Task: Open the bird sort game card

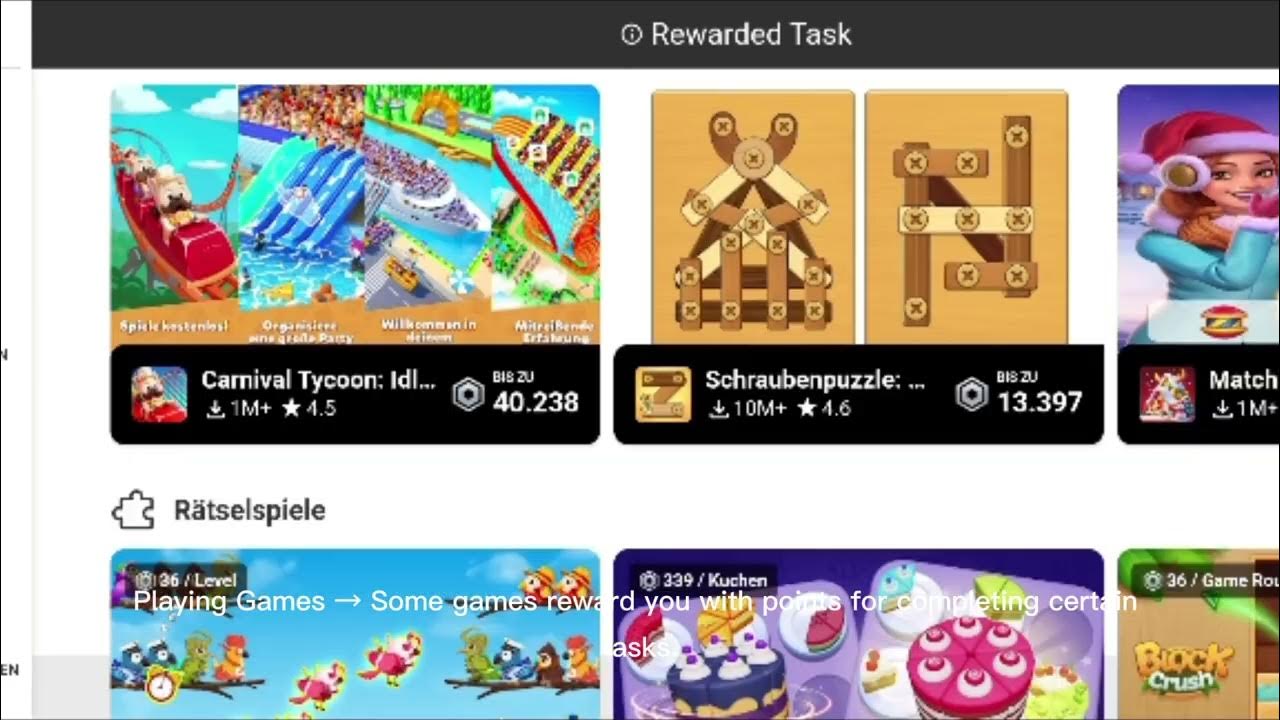Action: click(x=355, y=634)
